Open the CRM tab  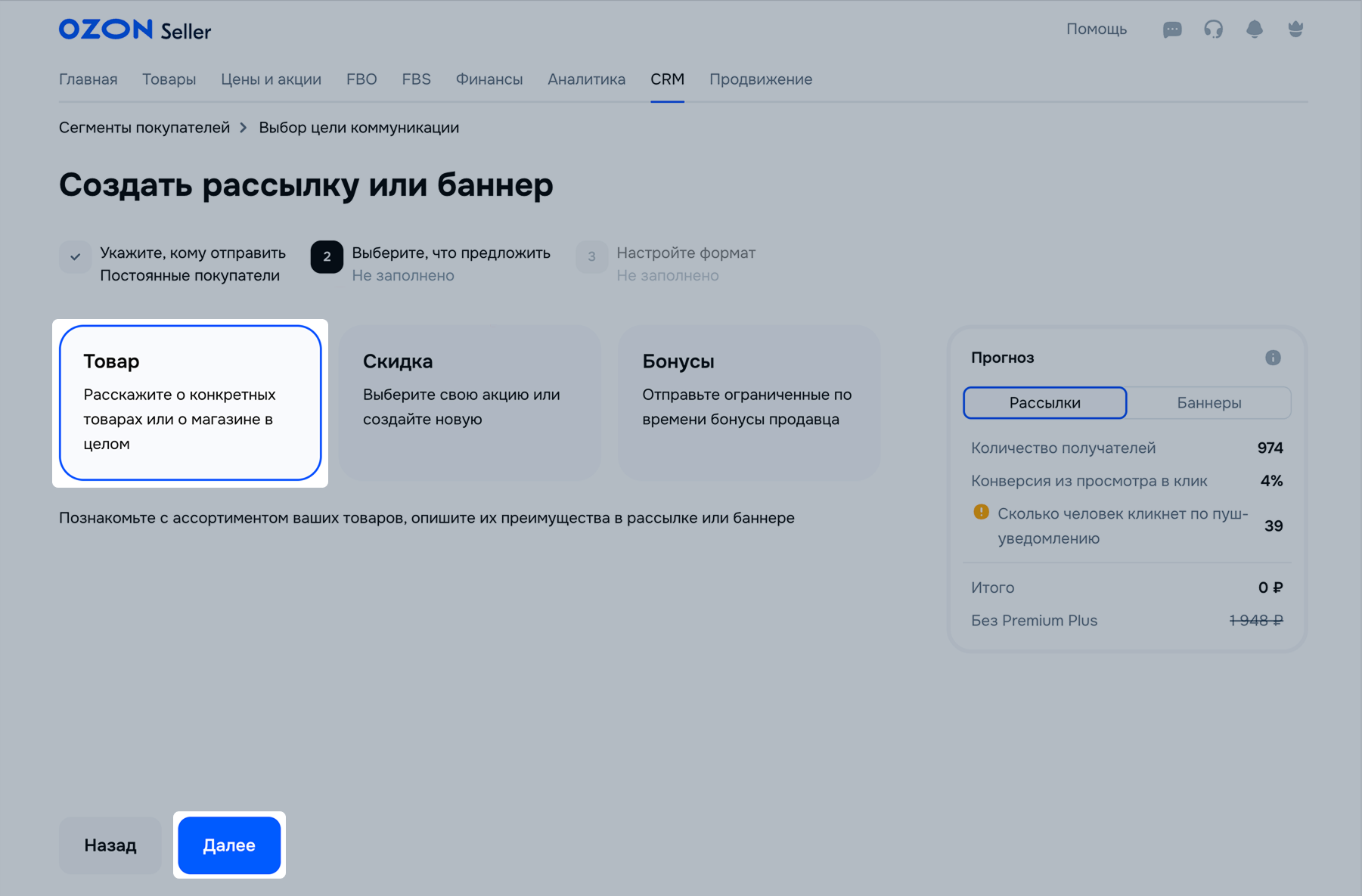pyautogui.click(x=667, y=79)
